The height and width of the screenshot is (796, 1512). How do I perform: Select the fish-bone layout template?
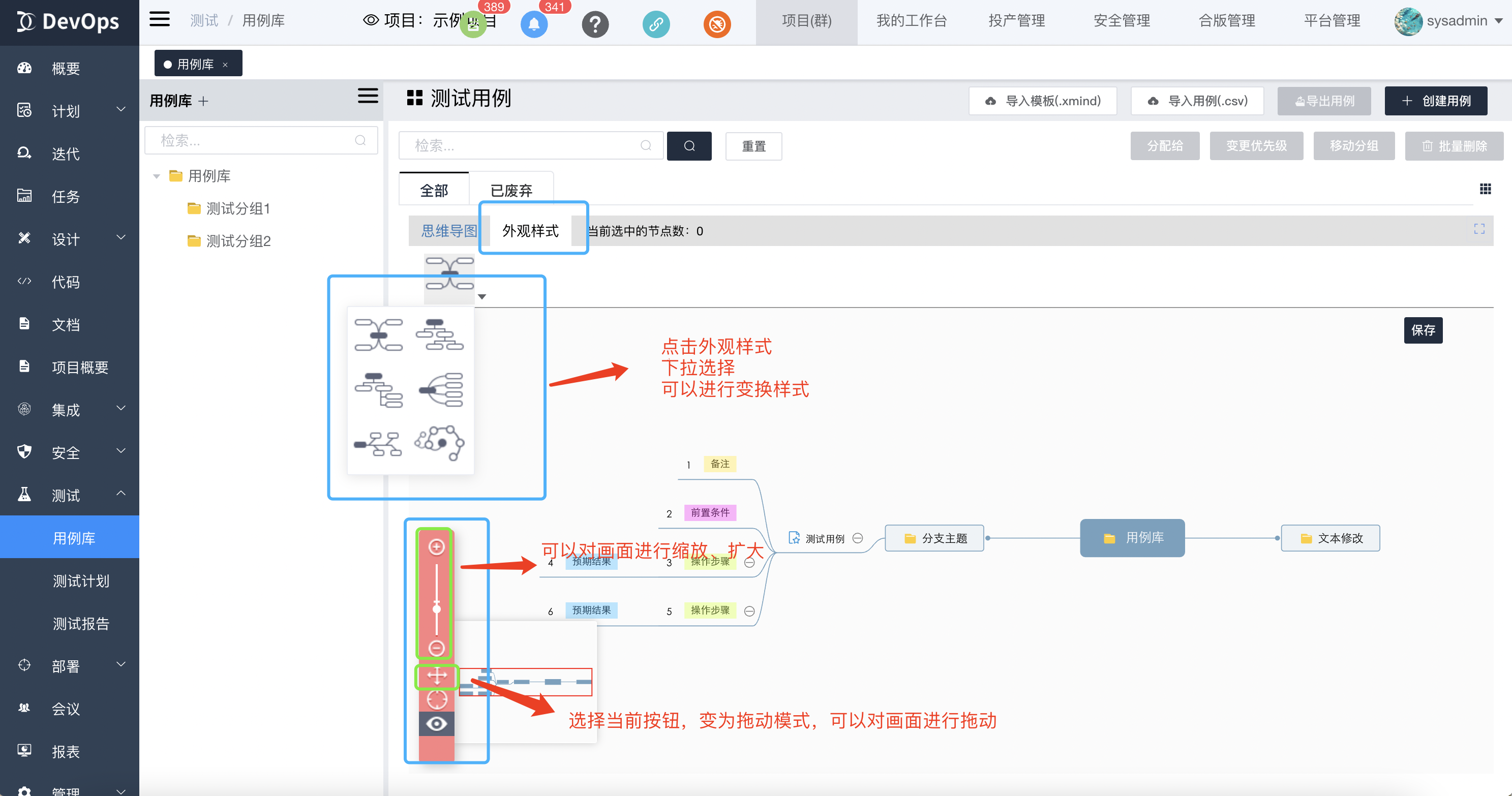pos(379,444)
